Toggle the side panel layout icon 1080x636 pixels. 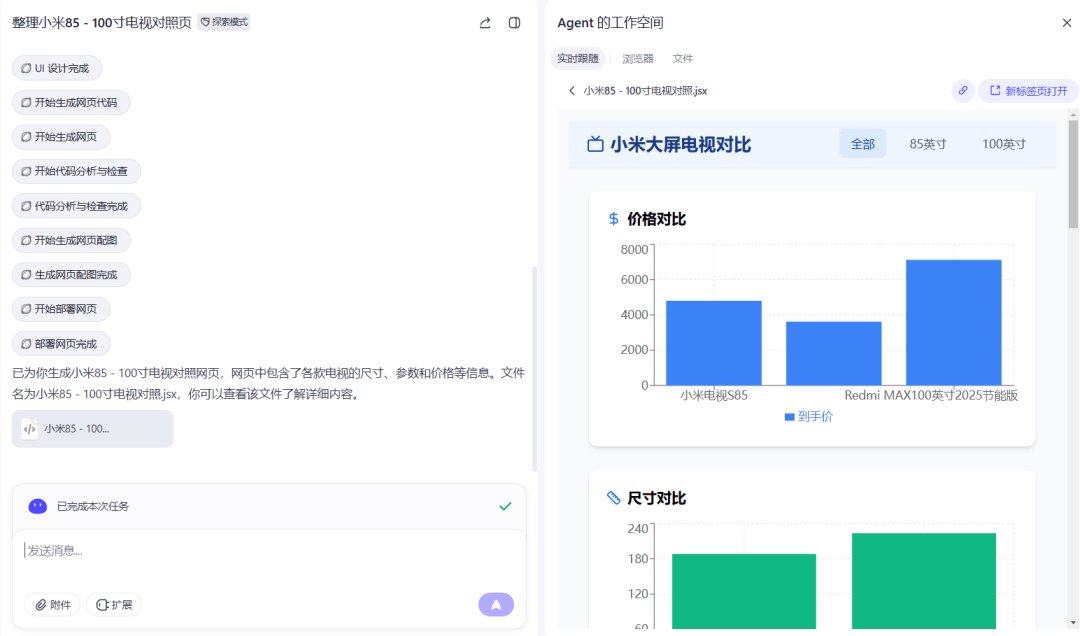click(x=515, y=23)
